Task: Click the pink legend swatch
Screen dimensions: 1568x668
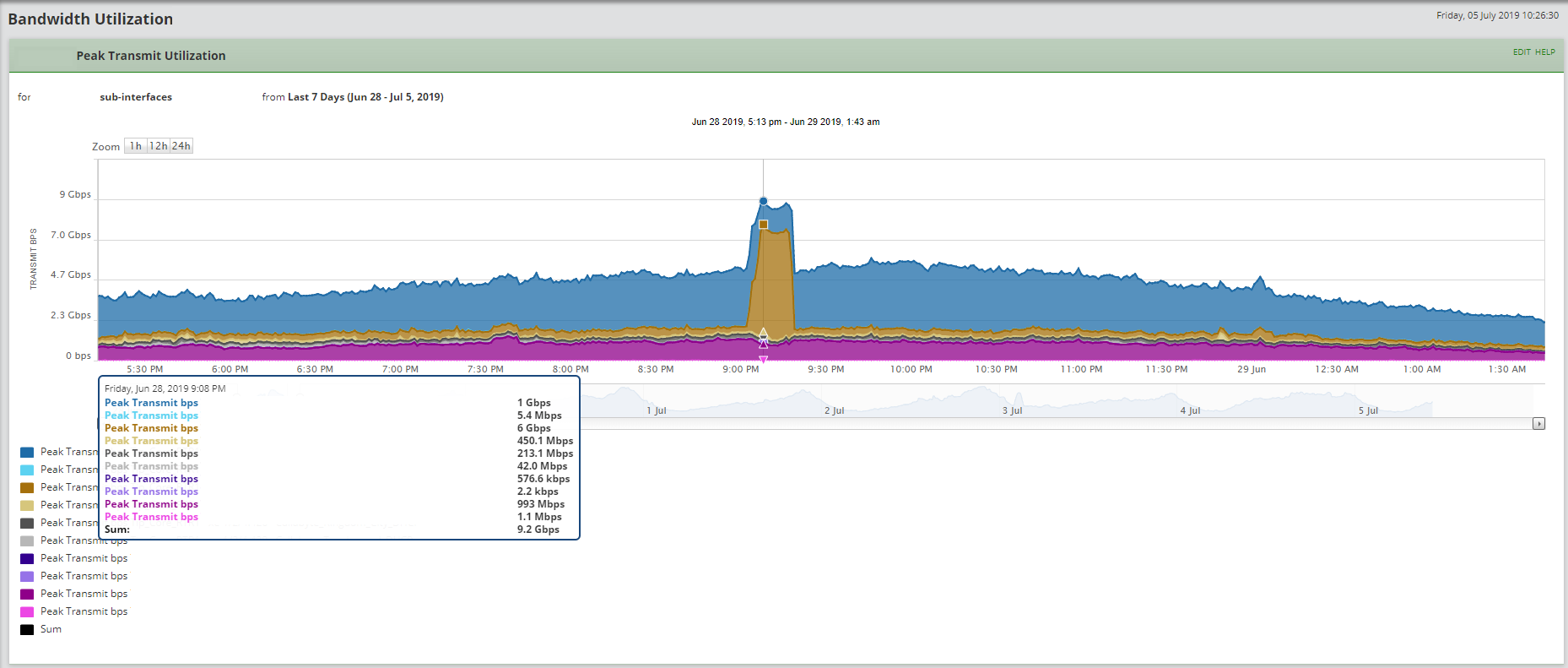Action: 27,612
